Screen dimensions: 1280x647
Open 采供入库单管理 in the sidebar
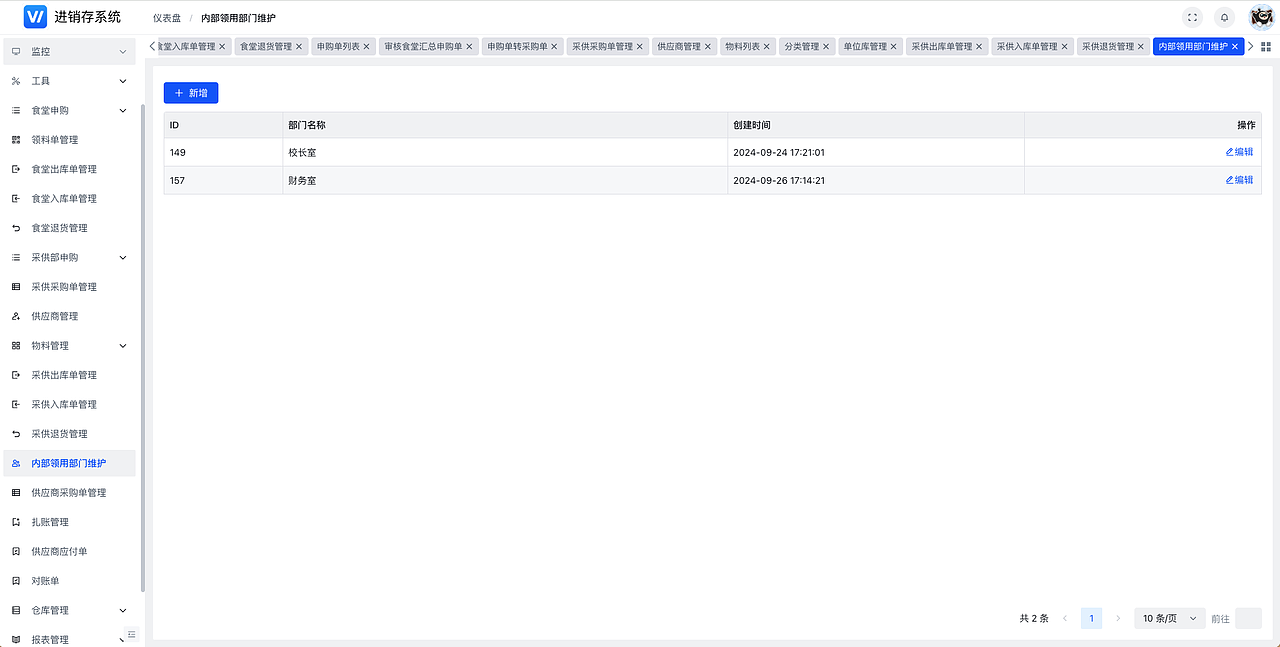click(68, 404)
